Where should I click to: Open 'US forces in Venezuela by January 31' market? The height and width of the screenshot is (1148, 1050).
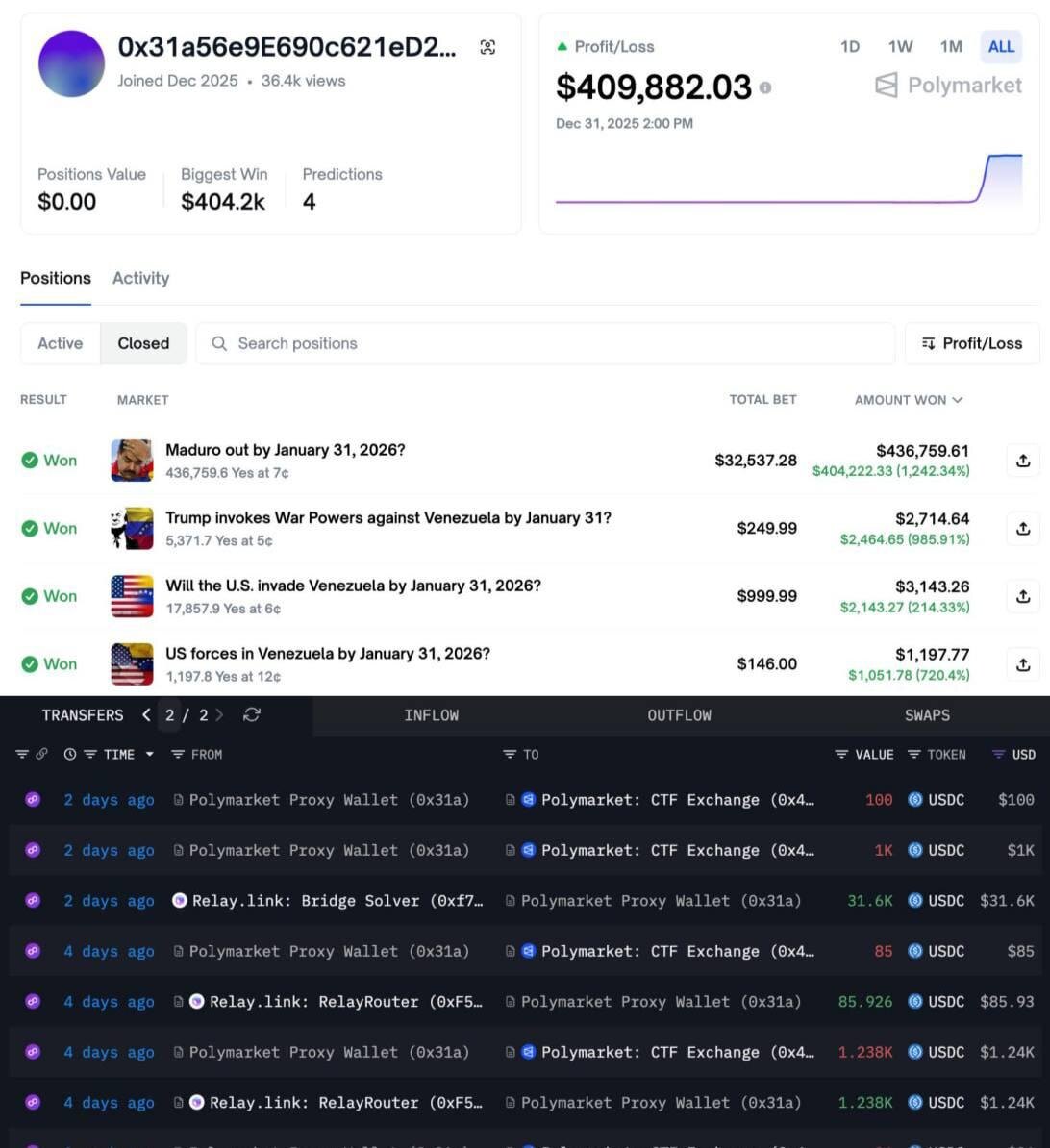[327, 653]
